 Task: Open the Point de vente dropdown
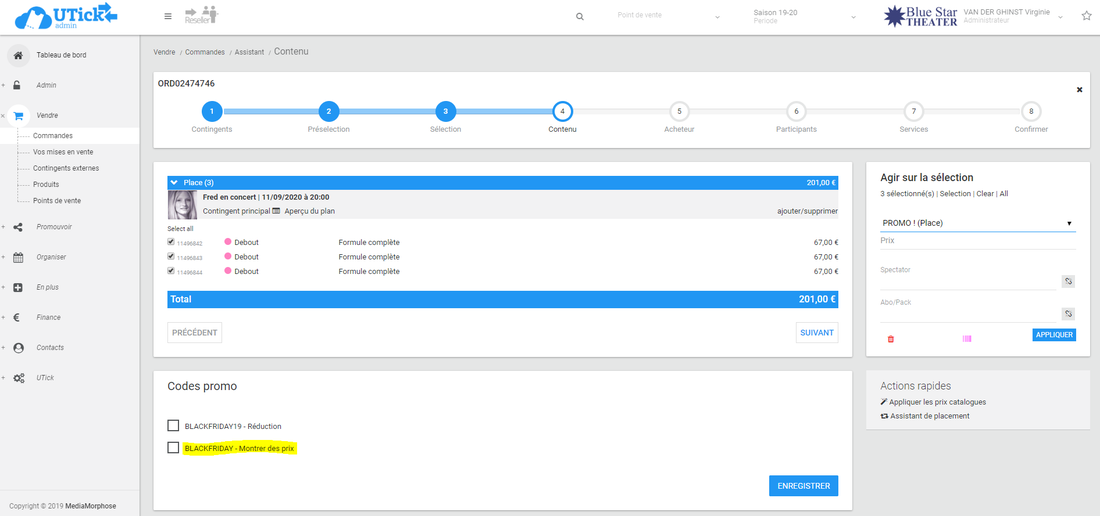coord(667,16)
